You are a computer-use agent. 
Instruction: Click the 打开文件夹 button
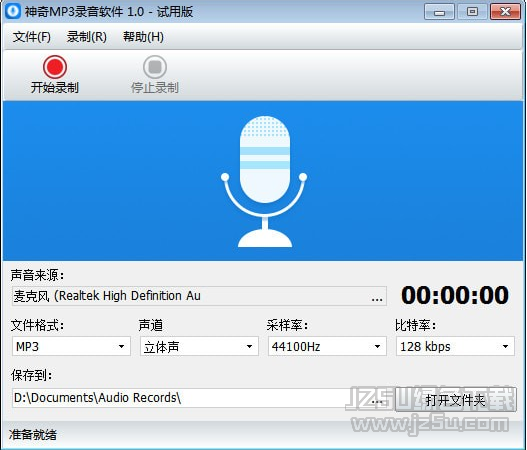[x=456, y=400]
